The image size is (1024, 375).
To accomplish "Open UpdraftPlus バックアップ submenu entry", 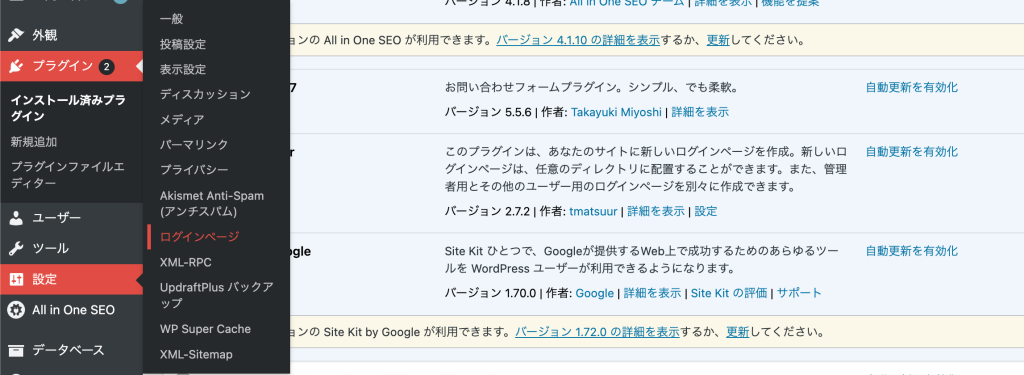I will 217,295.
